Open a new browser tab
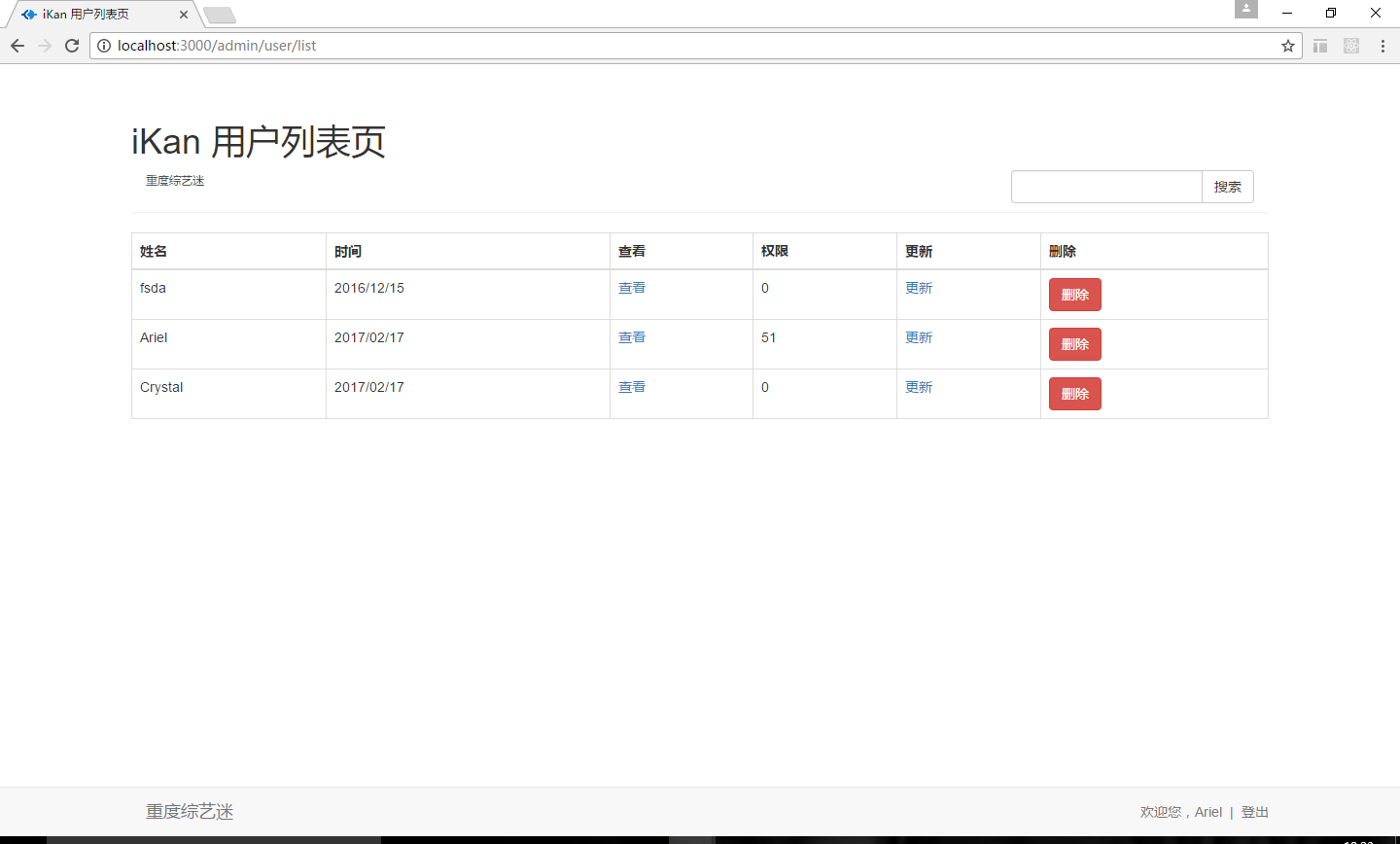The width and height of the screenshot is (1400, 844). click(220, 15)
